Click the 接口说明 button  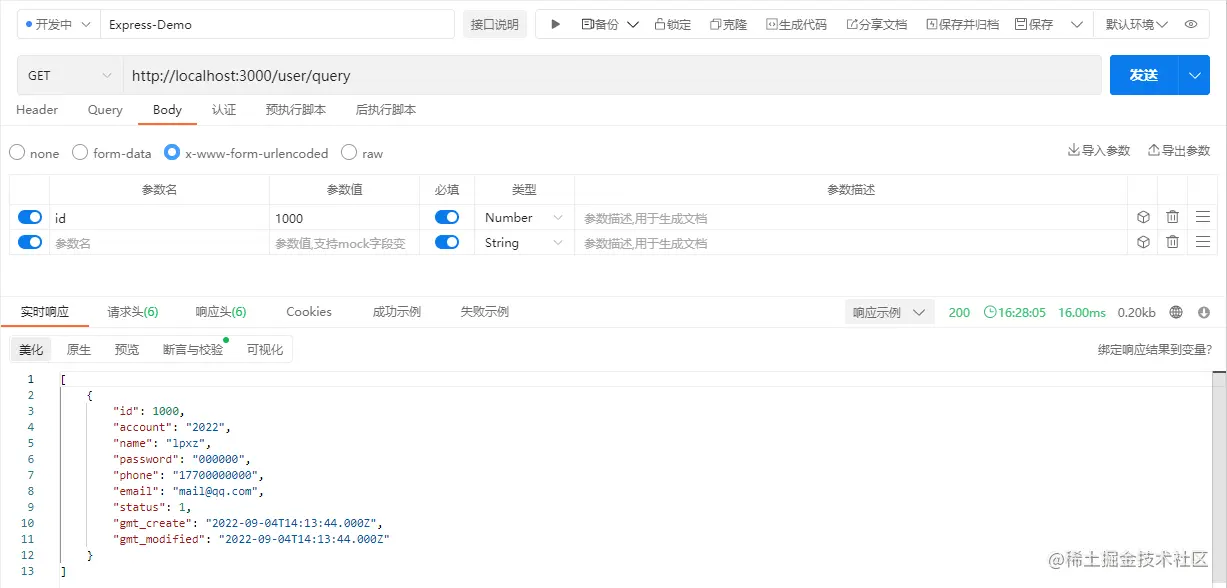point(495,24)
